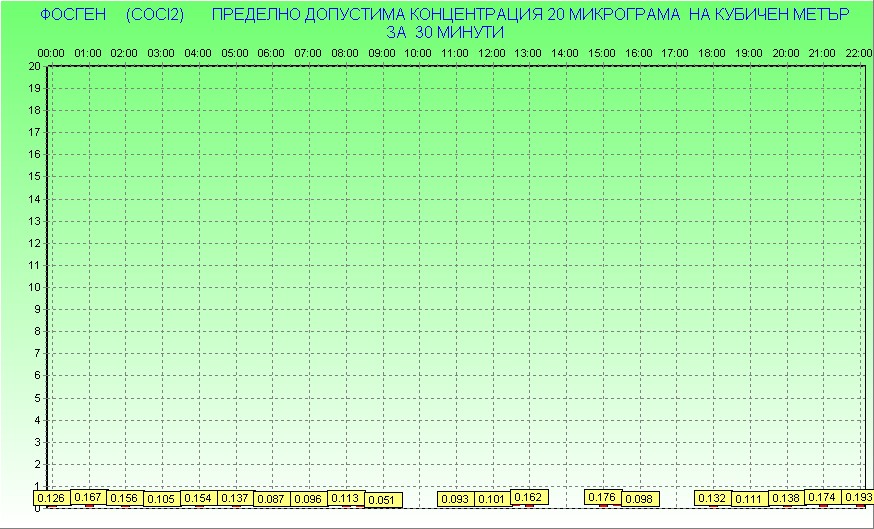Select the 0.132 value label

tap(712, 498)
